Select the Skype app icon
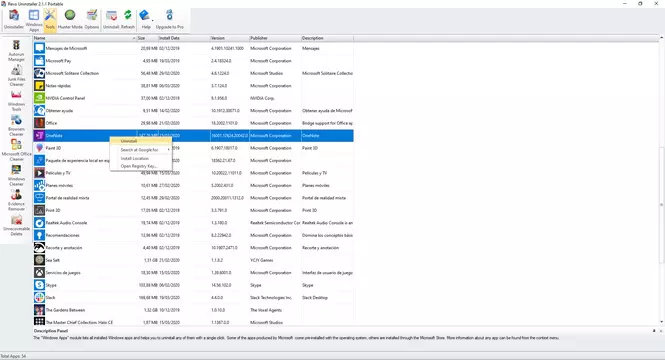The width and height of the screenshot is (665, 360). coord(39,285)
